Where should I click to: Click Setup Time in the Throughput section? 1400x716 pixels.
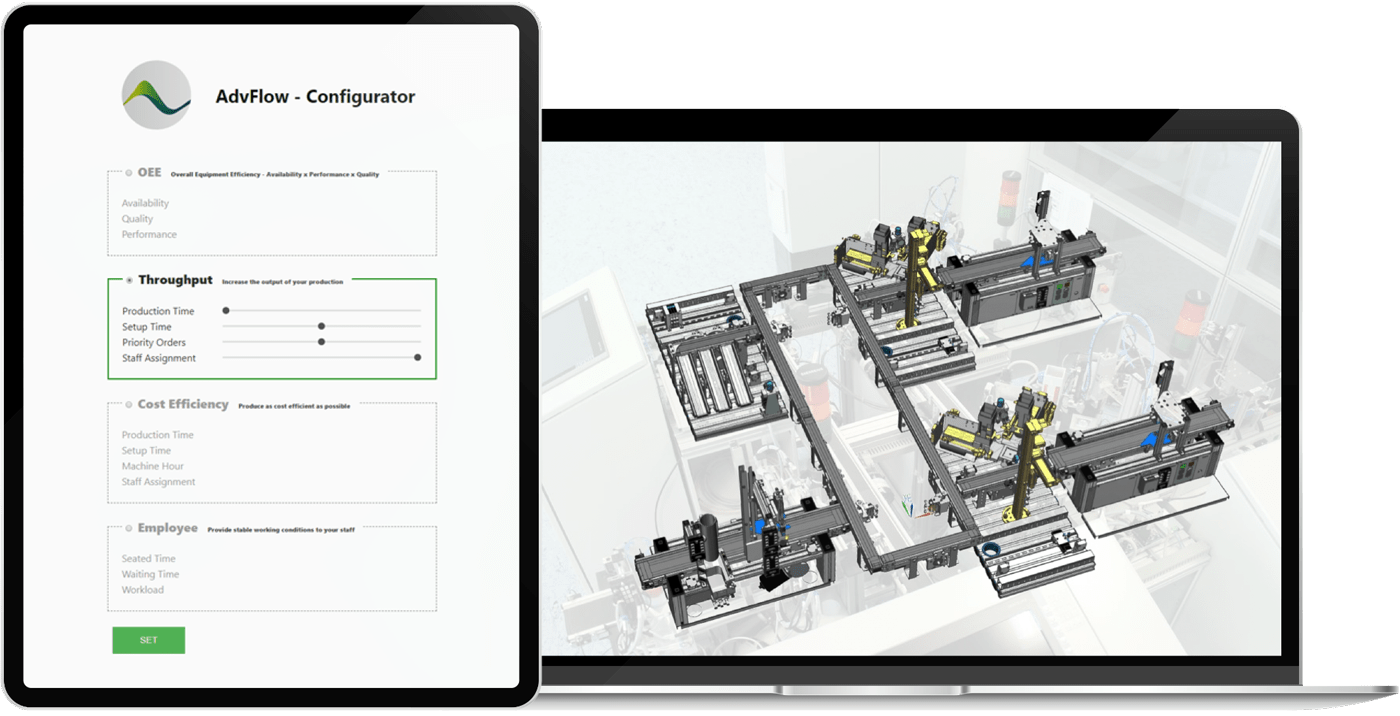click(x=146, y=327)
